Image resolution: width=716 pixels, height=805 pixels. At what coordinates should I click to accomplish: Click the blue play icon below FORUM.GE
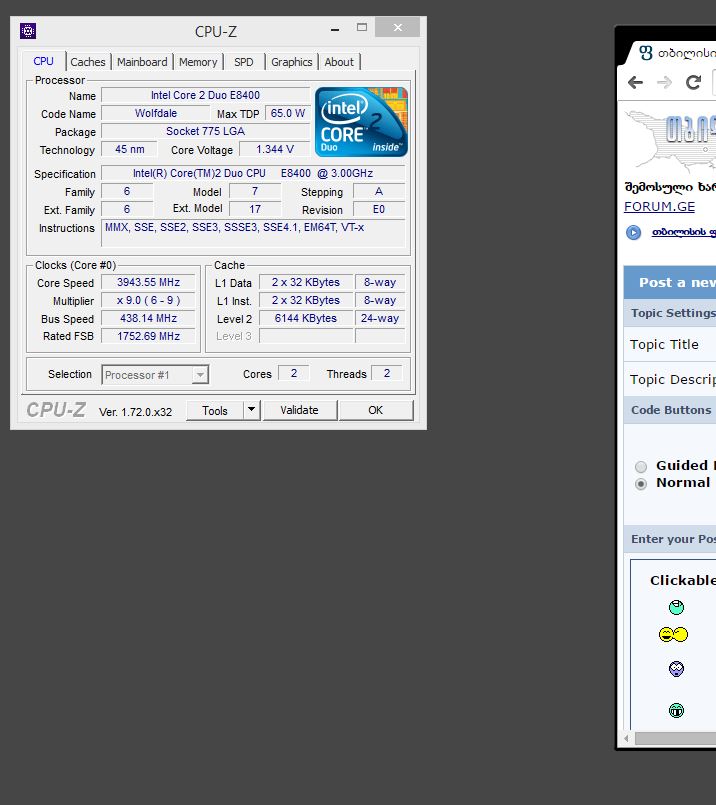tap(633, 233)
